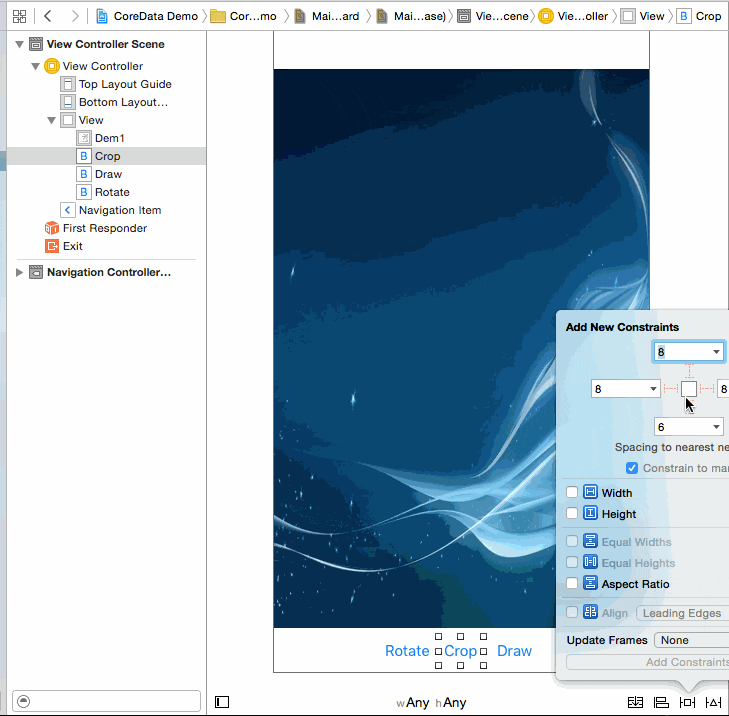The height and width of the screenshot is (716, 729).
Task: Open the Pin constraints icon
Action: [687, 702]
